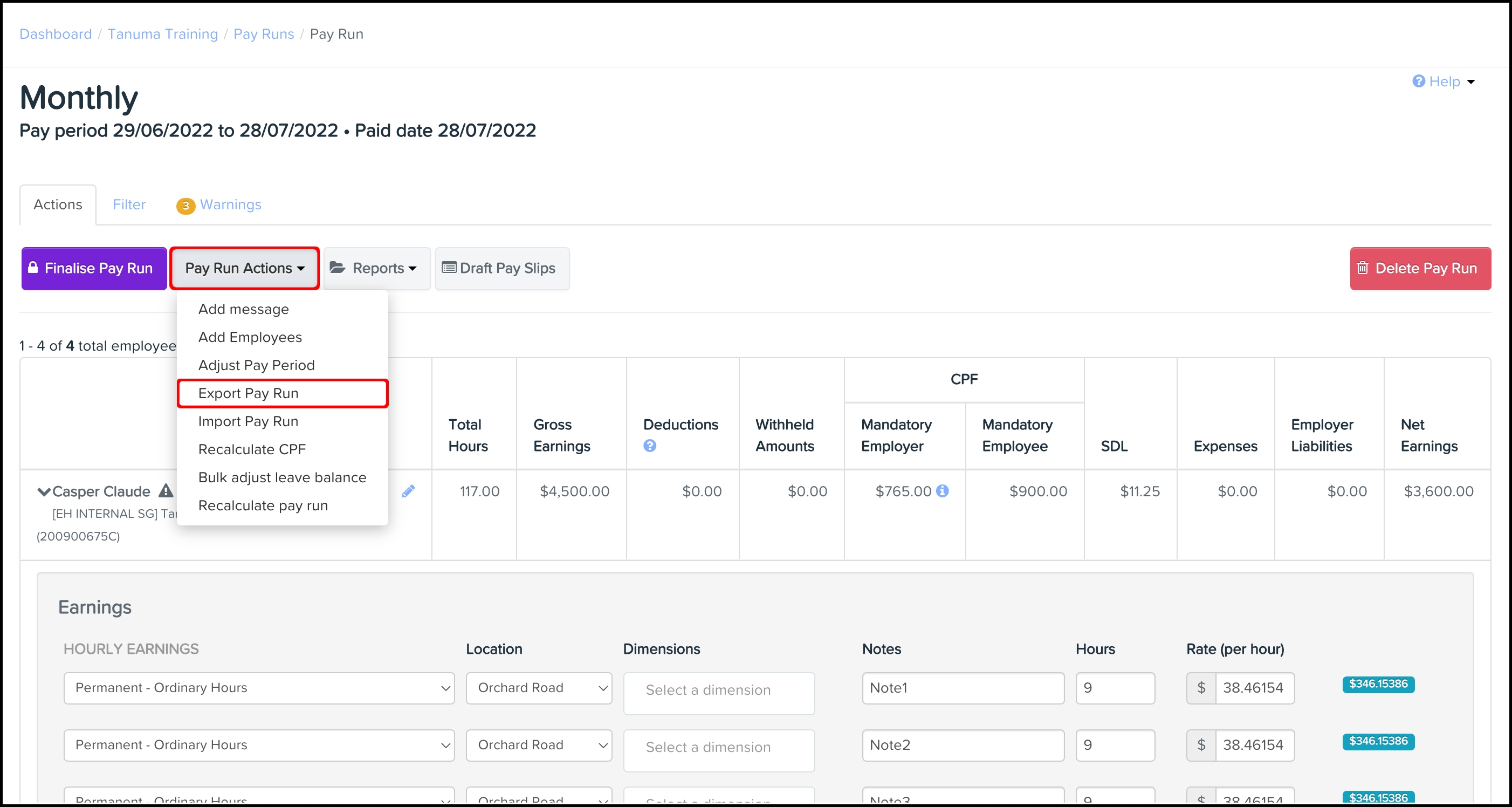Choose the Recalculate CPF menu option
Screen dimensions: 1512x807
[252, 449]
